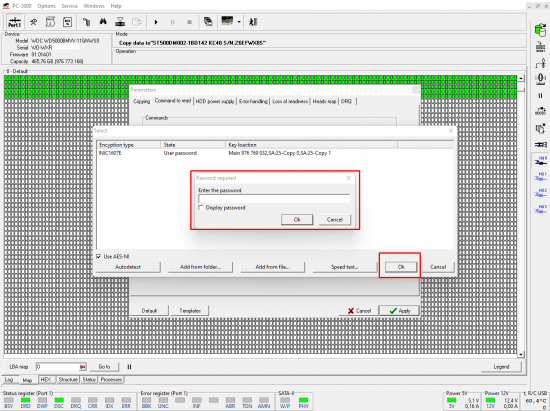Click the map scrollbar down arrow
The width and height of the screenshot is (550, 411).
pos(521,355)
